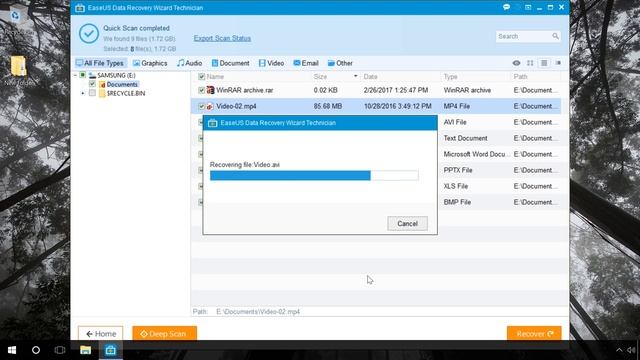The image size is (640, 360).
Task: Uncheck Video-02.mp4 checkbox
Action: pos(201,106)
